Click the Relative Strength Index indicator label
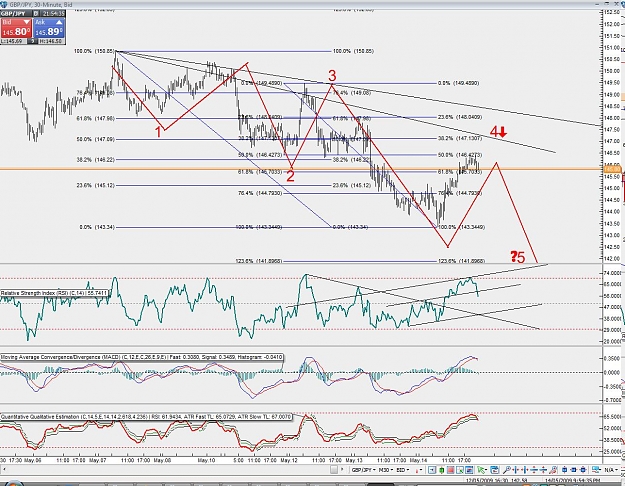This screenshot has height=486, width=625. tap(54, 293)
